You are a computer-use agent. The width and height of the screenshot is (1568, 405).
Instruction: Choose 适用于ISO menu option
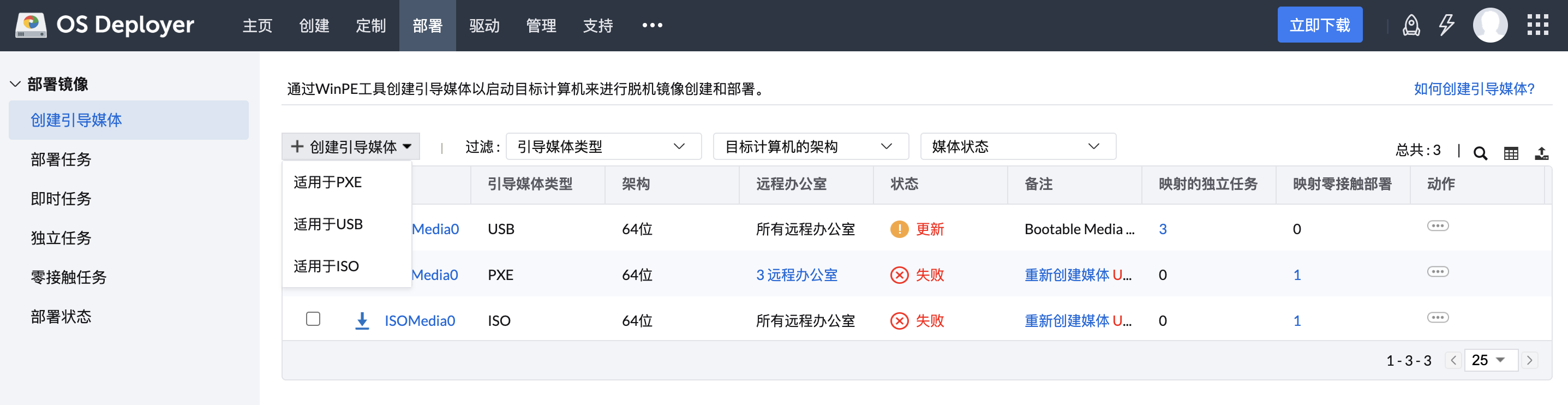(326, 266)
